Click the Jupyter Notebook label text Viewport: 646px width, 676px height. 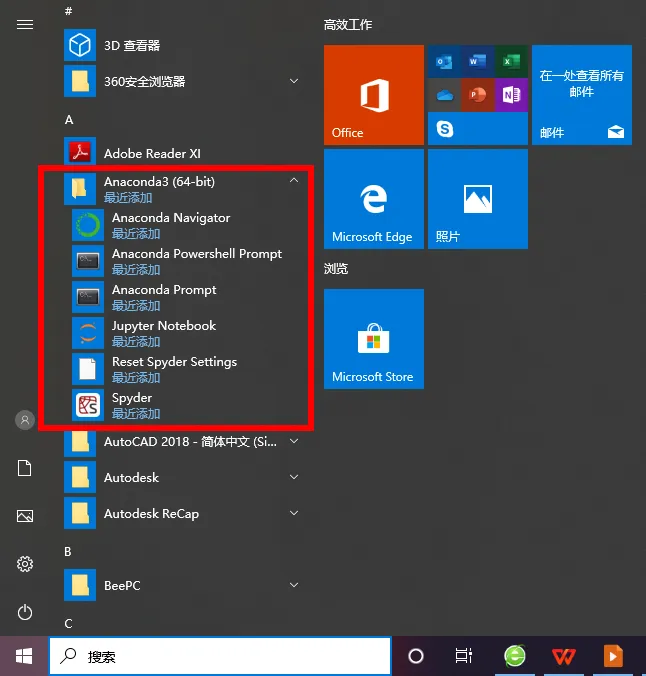[164, 325]
